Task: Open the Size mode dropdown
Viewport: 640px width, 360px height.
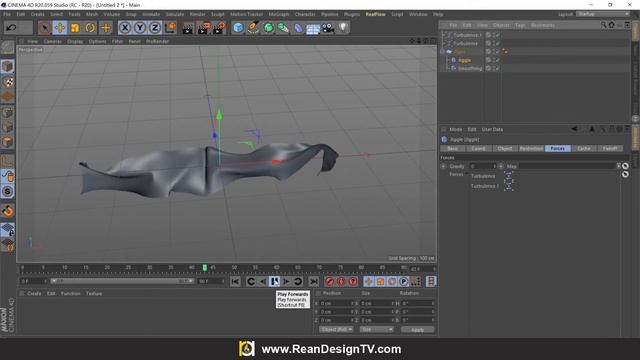Action: tap(376, 329)
